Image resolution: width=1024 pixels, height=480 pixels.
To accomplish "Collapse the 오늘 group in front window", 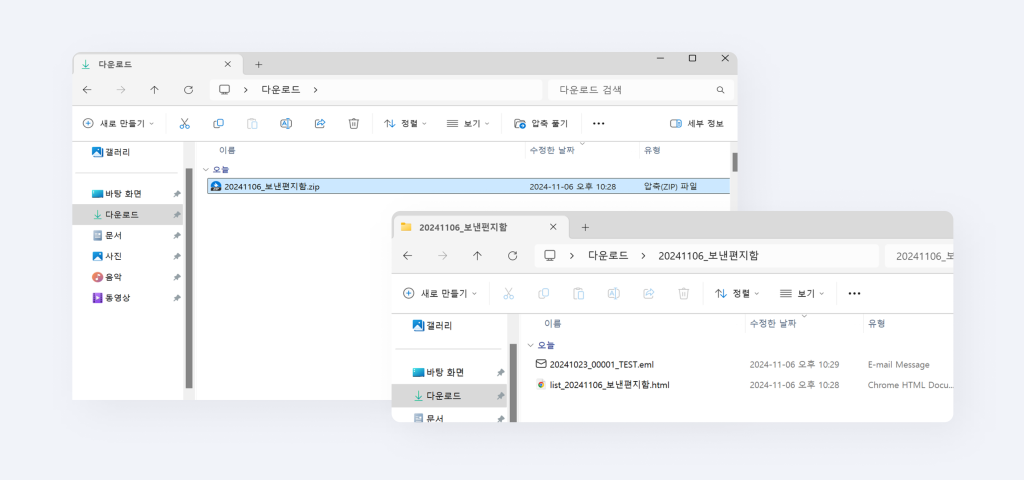I will pos(530,345).
